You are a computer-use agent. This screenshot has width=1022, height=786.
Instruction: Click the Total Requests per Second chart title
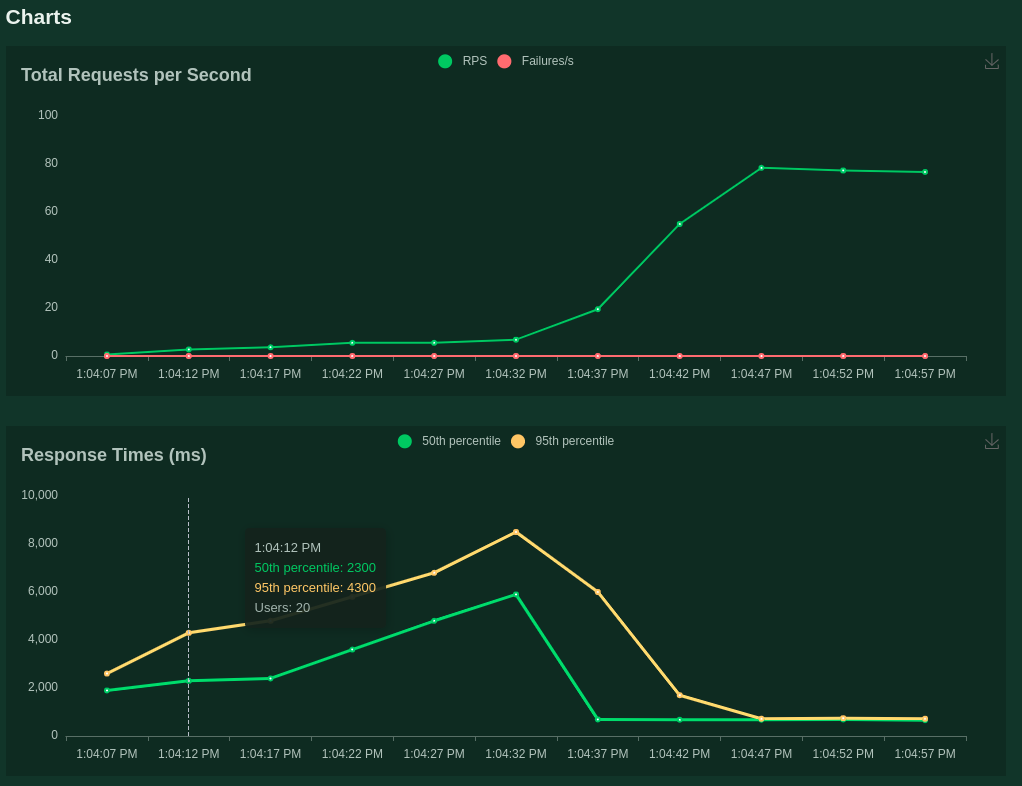(x=136, y=75)
